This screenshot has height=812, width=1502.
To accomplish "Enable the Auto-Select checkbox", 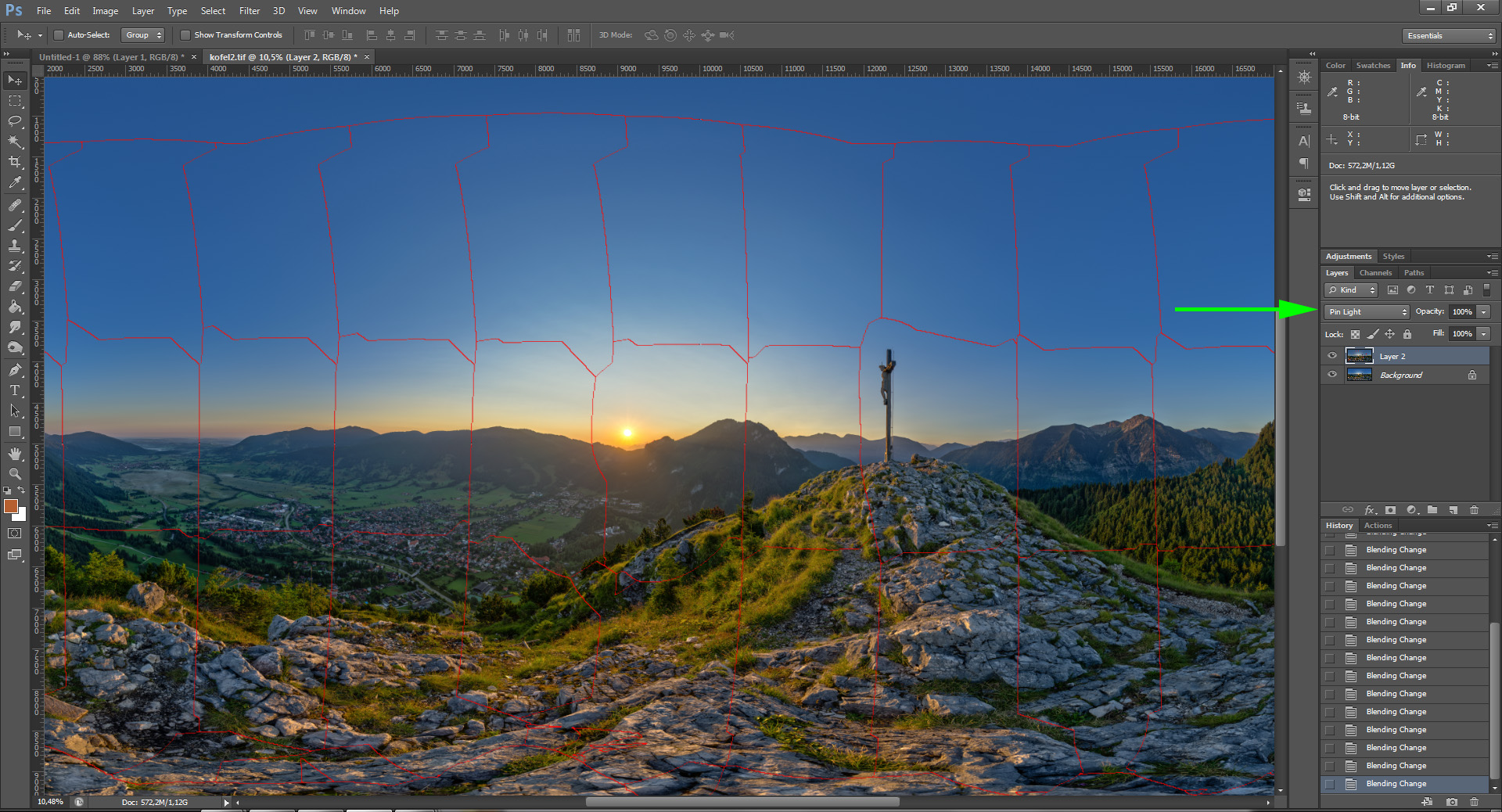I will tap(59, 35).
